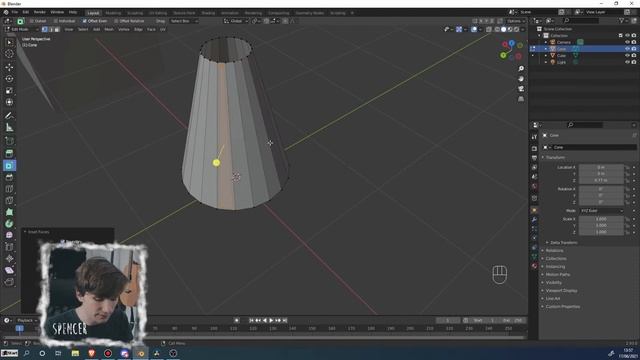Switch to vertex select mode

pyautogui.click(x=45, y=29)
